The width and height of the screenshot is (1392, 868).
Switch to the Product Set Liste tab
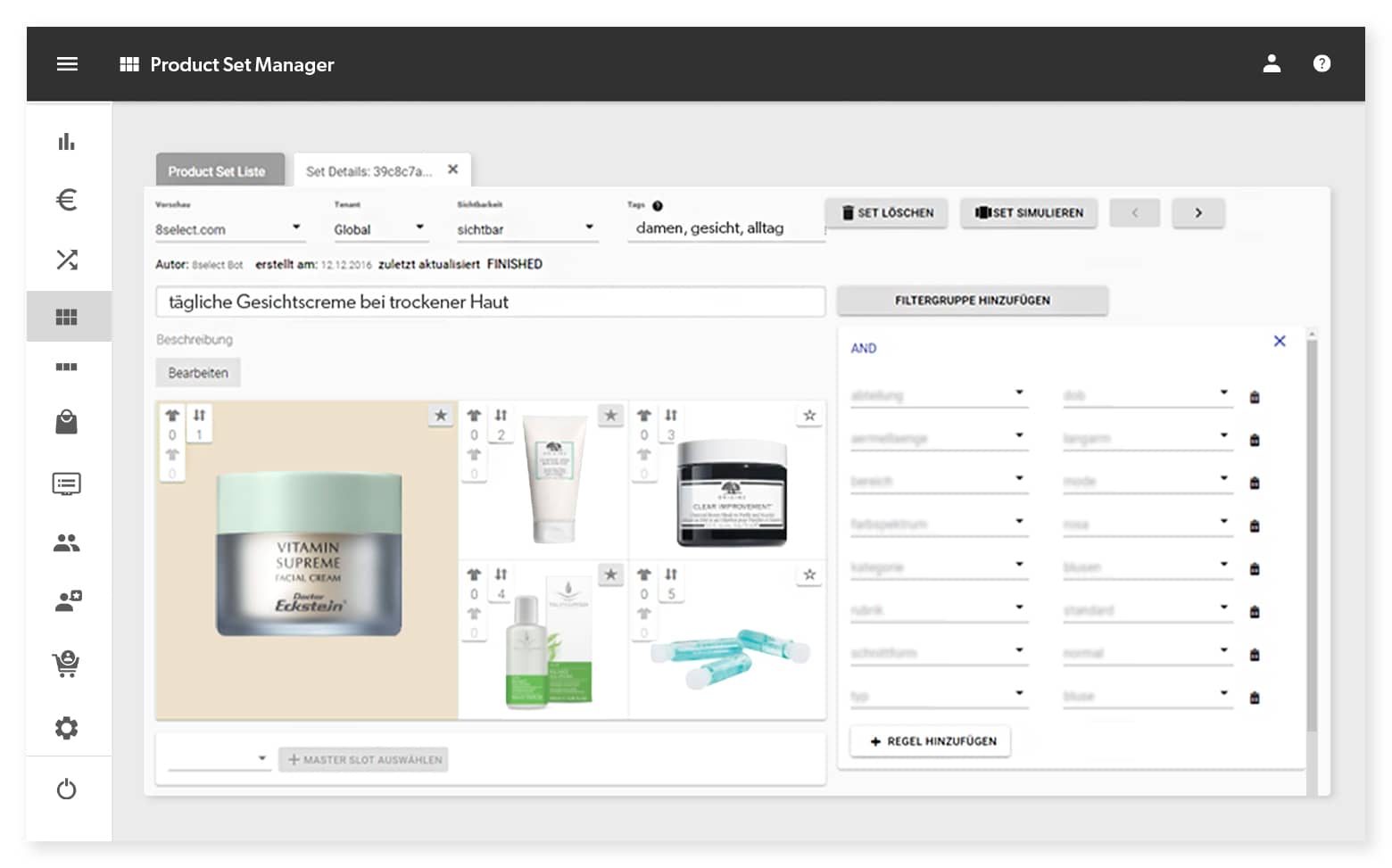point(217,171)
